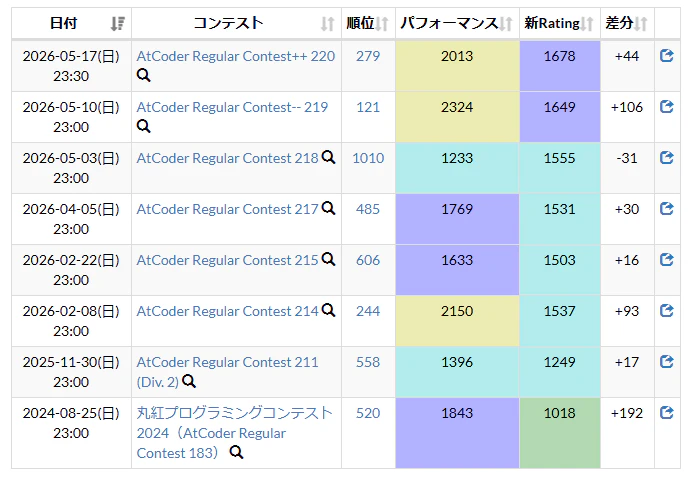This screenshot has height=478, width=691.
Task: Open AtCoder Regular Contest 218 link
Action: (227, 158)
